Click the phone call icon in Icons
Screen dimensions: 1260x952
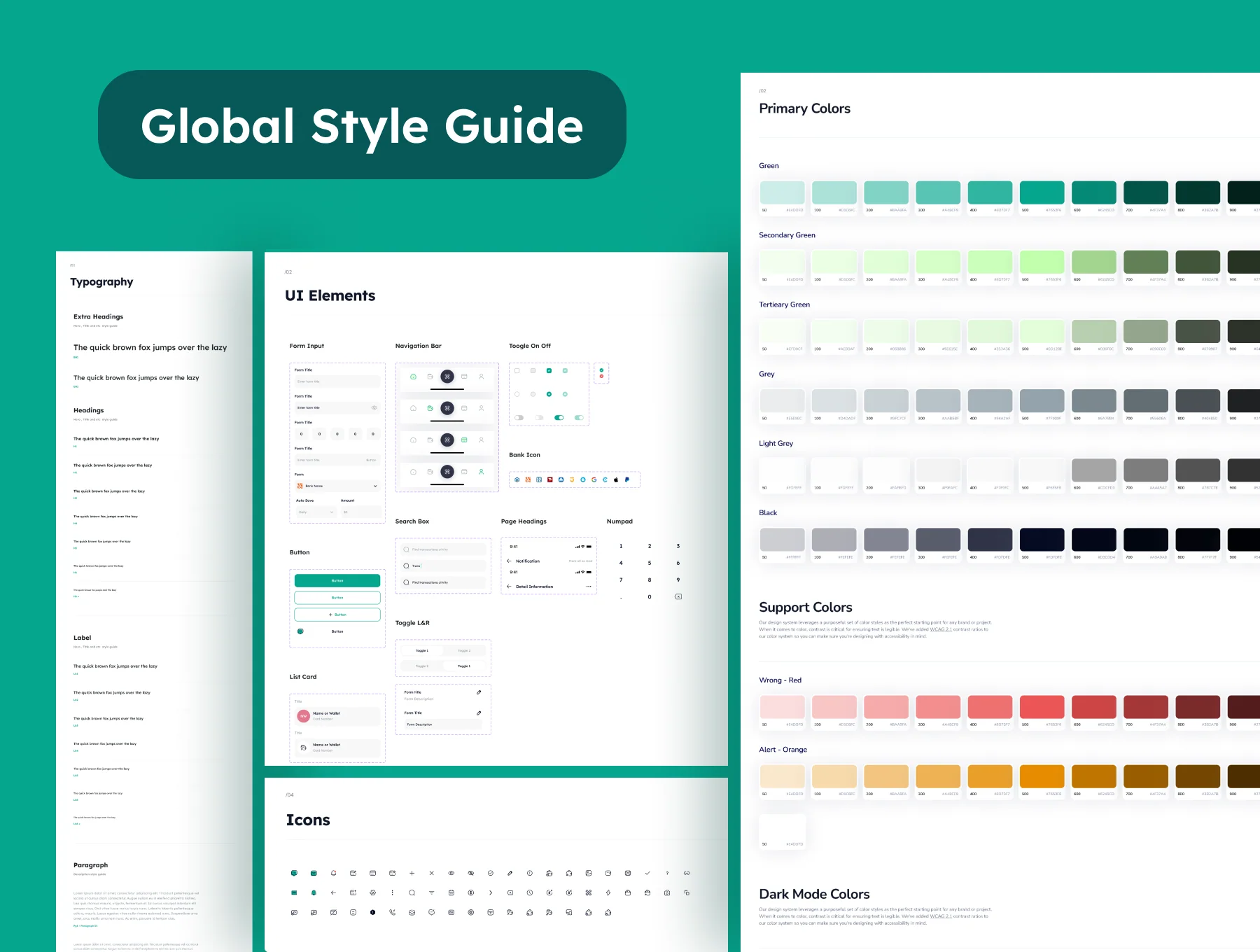click(x=392, y=912)
